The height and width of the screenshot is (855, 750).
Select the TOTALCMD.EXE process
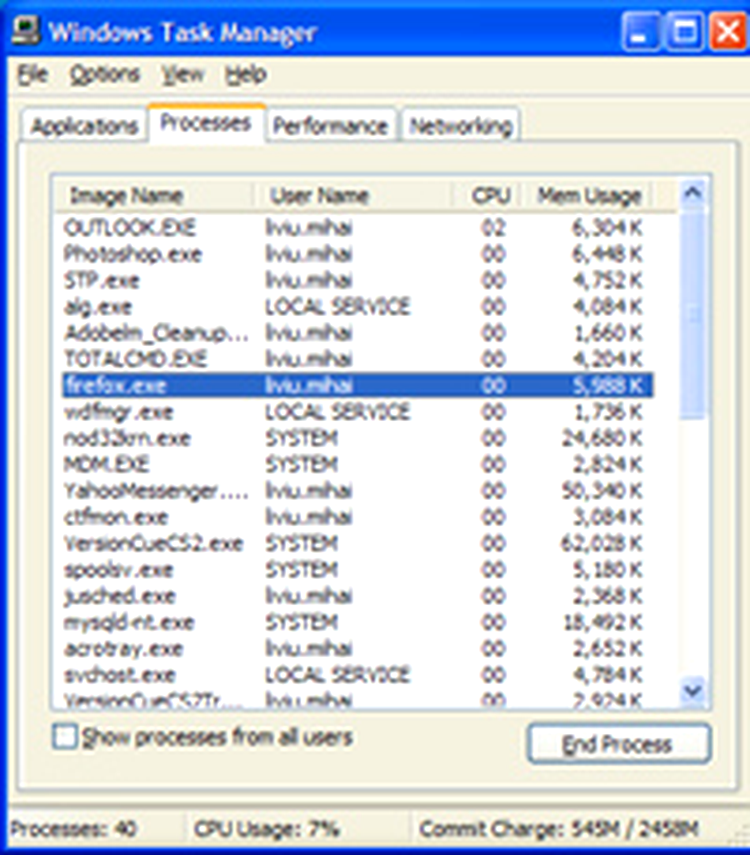[357, 359]
